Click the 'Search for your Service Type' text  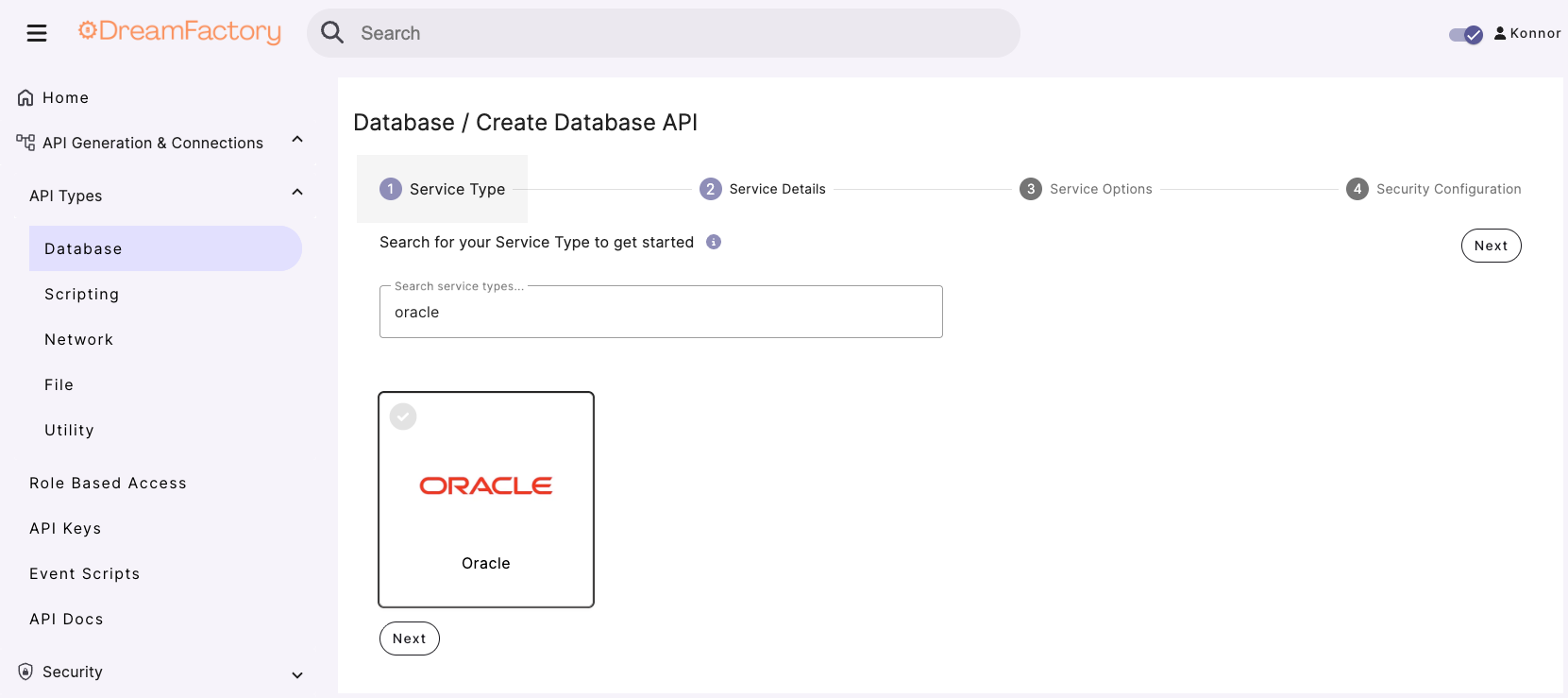536,242
